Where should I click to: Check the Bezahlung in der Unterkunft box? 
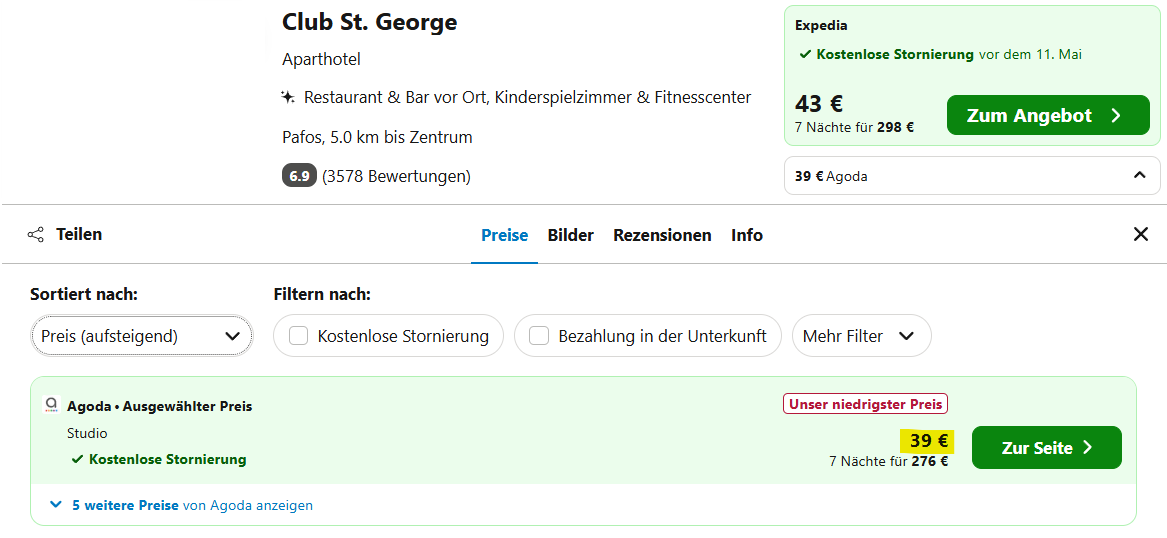pyautogui.click(x=539, y=336)
